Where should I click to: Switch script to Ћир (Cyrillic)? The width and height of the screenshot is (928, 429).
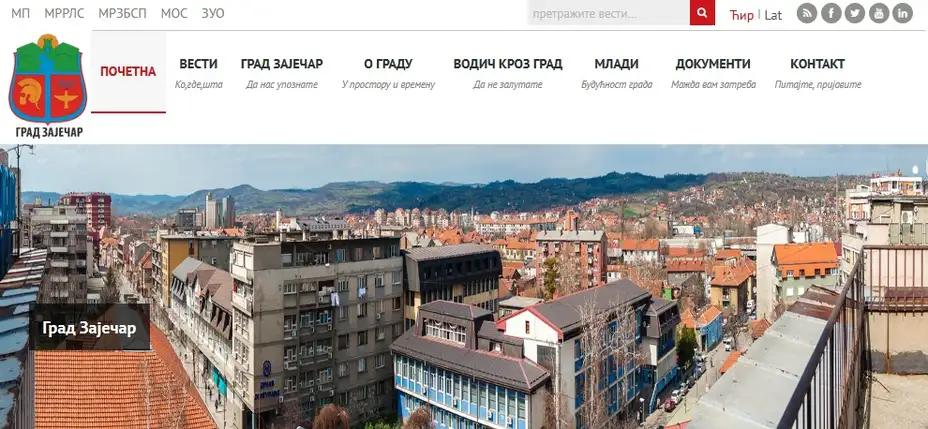(741, 15)
